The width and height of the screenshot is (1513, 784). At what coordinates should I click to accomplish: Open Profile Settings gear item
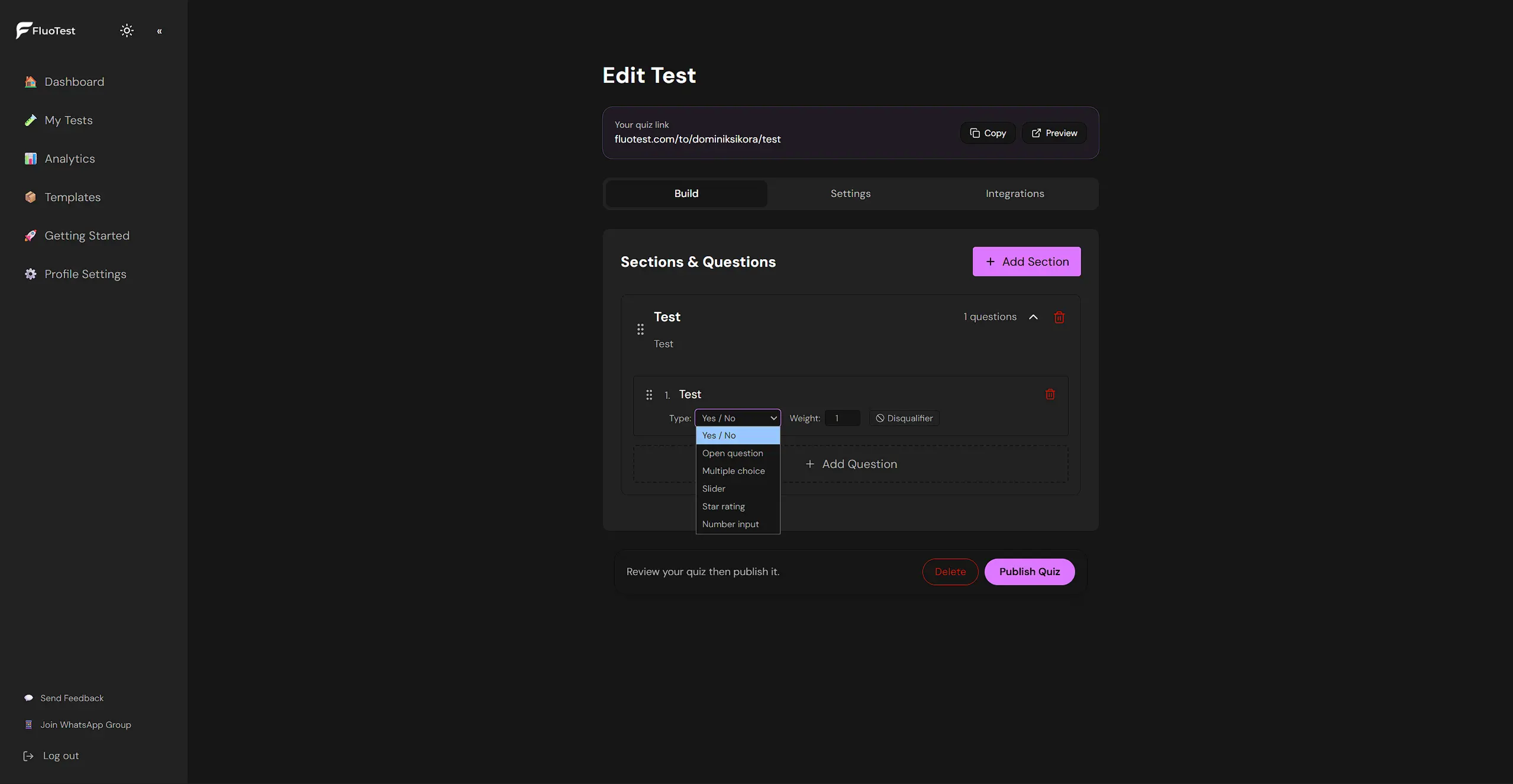click(75, 274)
